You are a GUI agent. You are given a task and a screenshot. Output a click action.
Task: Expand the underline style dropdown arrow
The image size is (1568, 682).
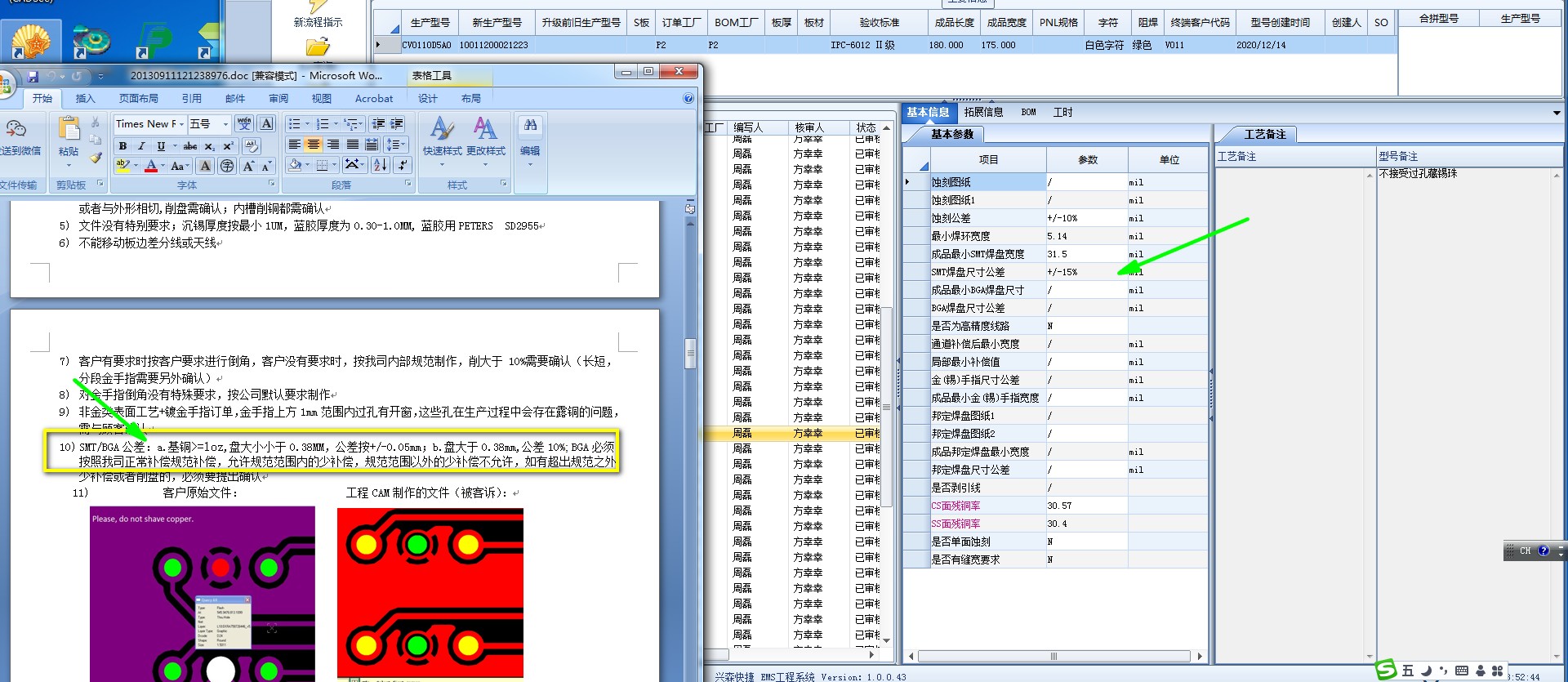(x=173, y=145)
